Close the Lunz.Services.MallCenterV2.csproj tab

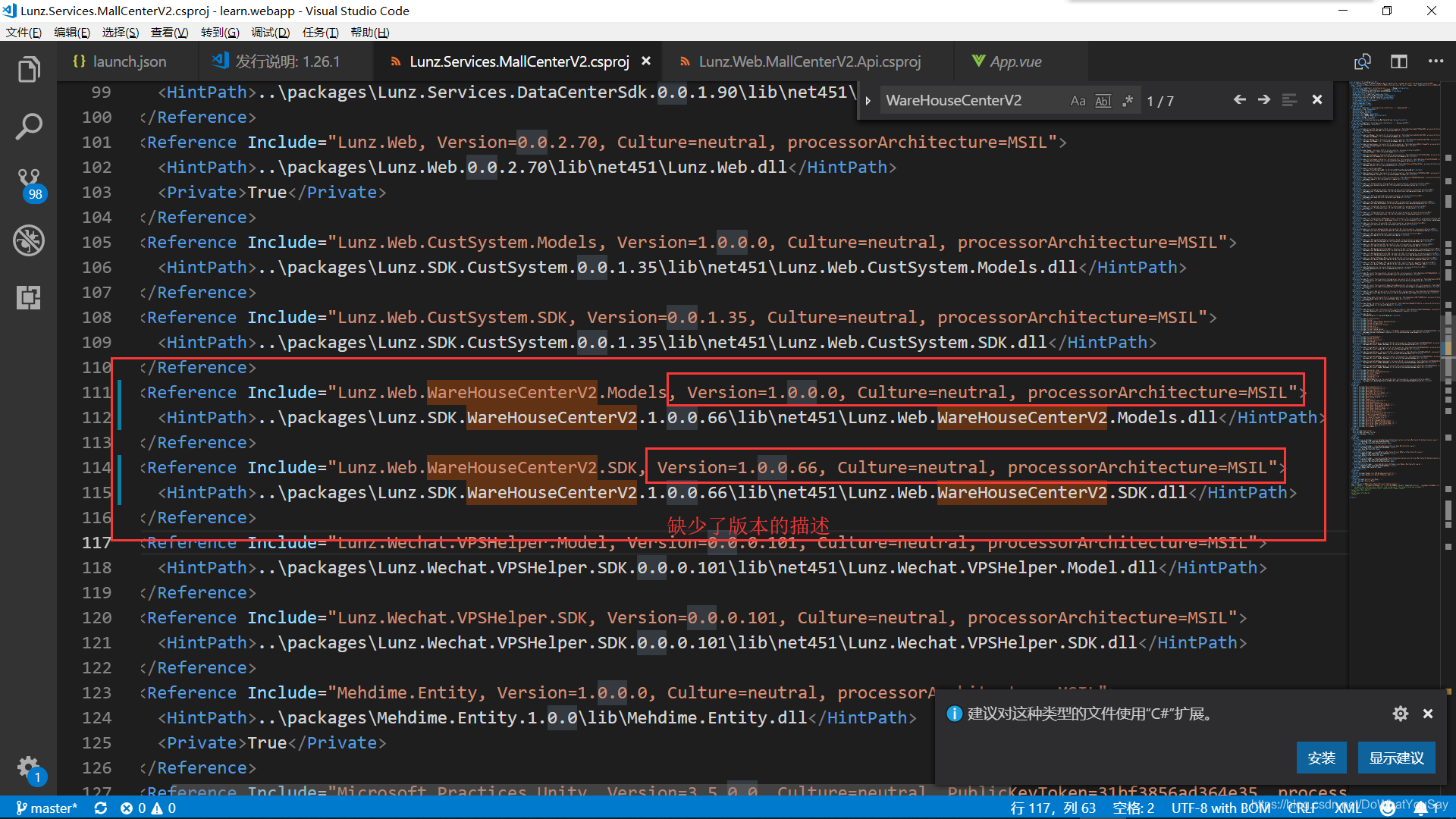pyautogui.click(x=646, y=61)
